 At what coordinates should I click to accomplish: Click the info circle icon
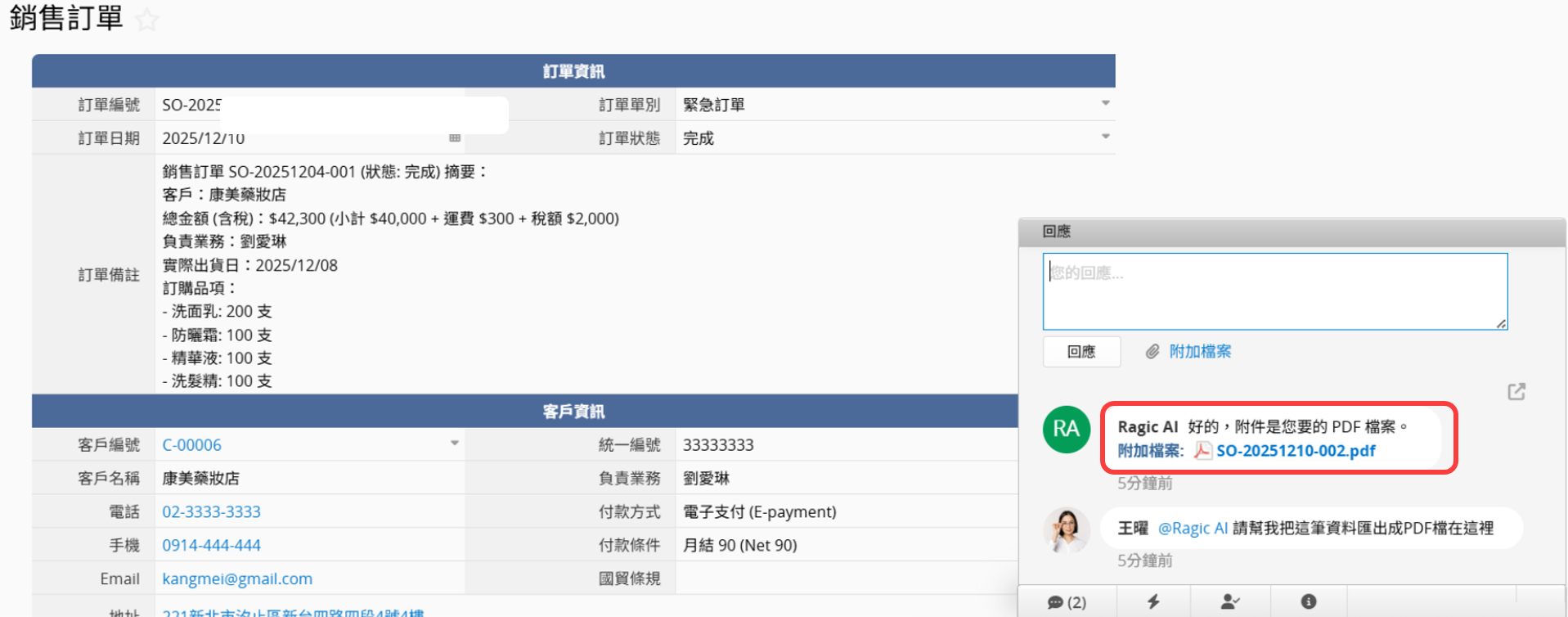[1309, 602]
